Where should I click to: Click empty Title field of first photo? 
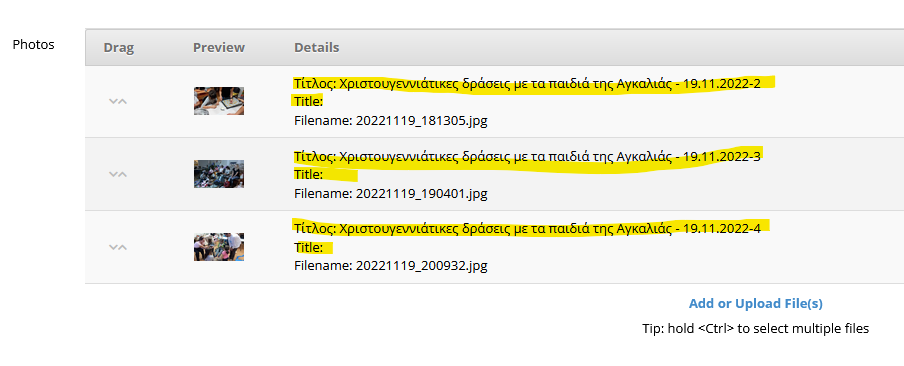[x=308, y=102]
